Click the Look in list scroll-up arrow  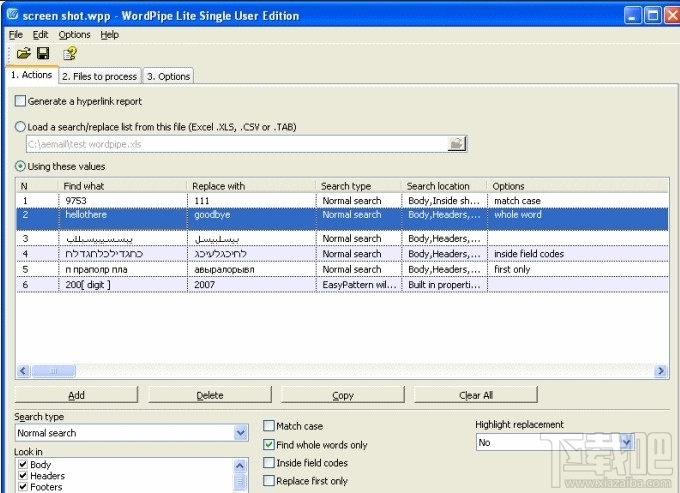(240, 466)
